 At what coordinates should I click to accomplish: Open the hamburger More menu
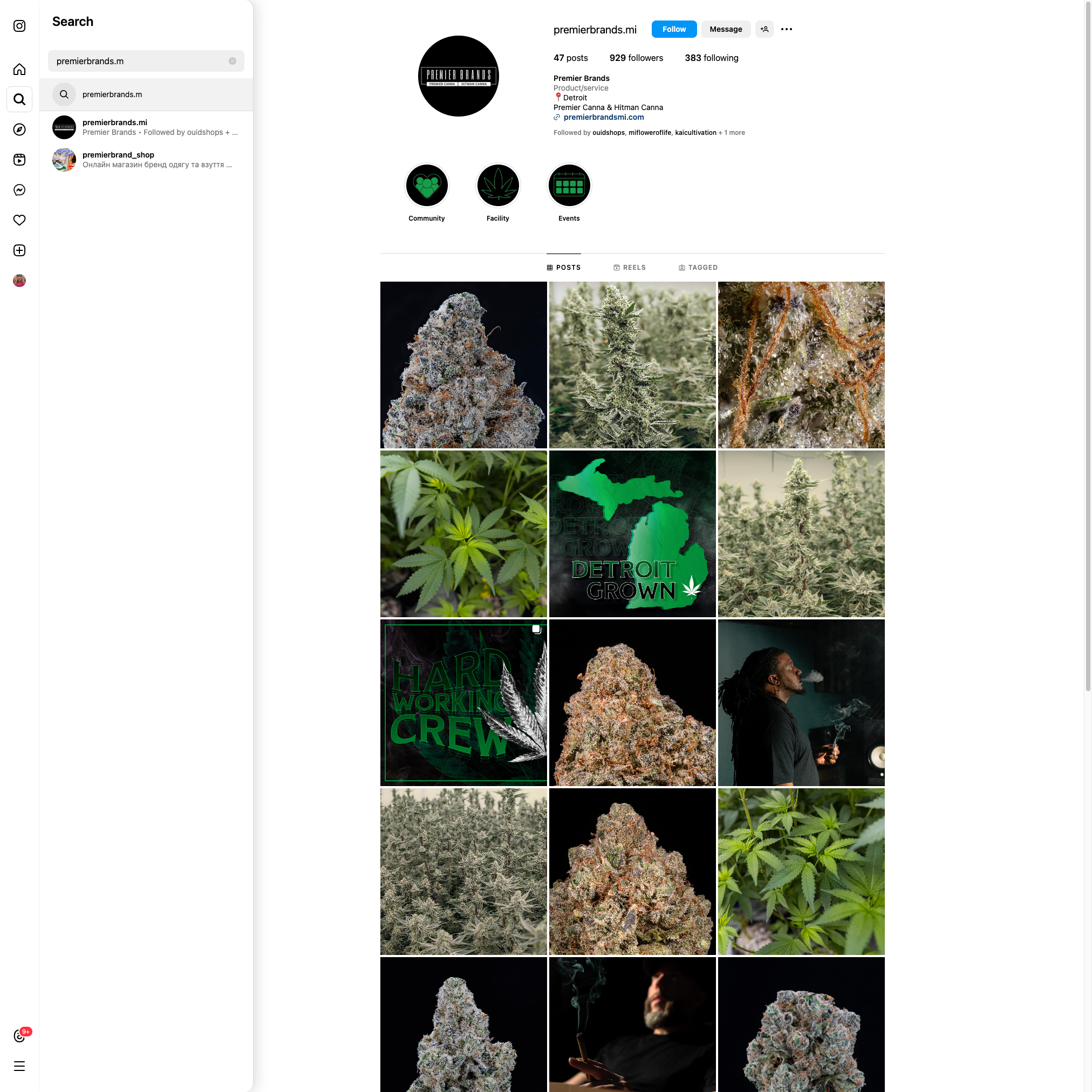coord(19,1067)
